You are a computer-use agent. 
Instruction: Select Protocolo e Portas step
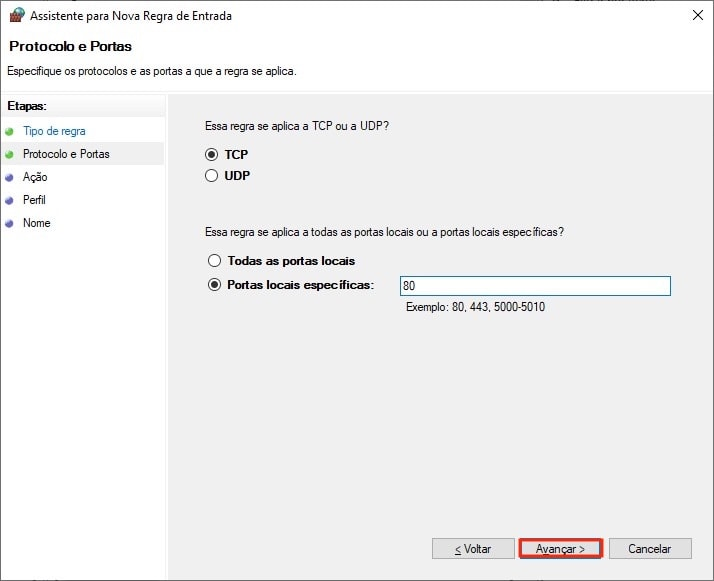click(66, 154)
